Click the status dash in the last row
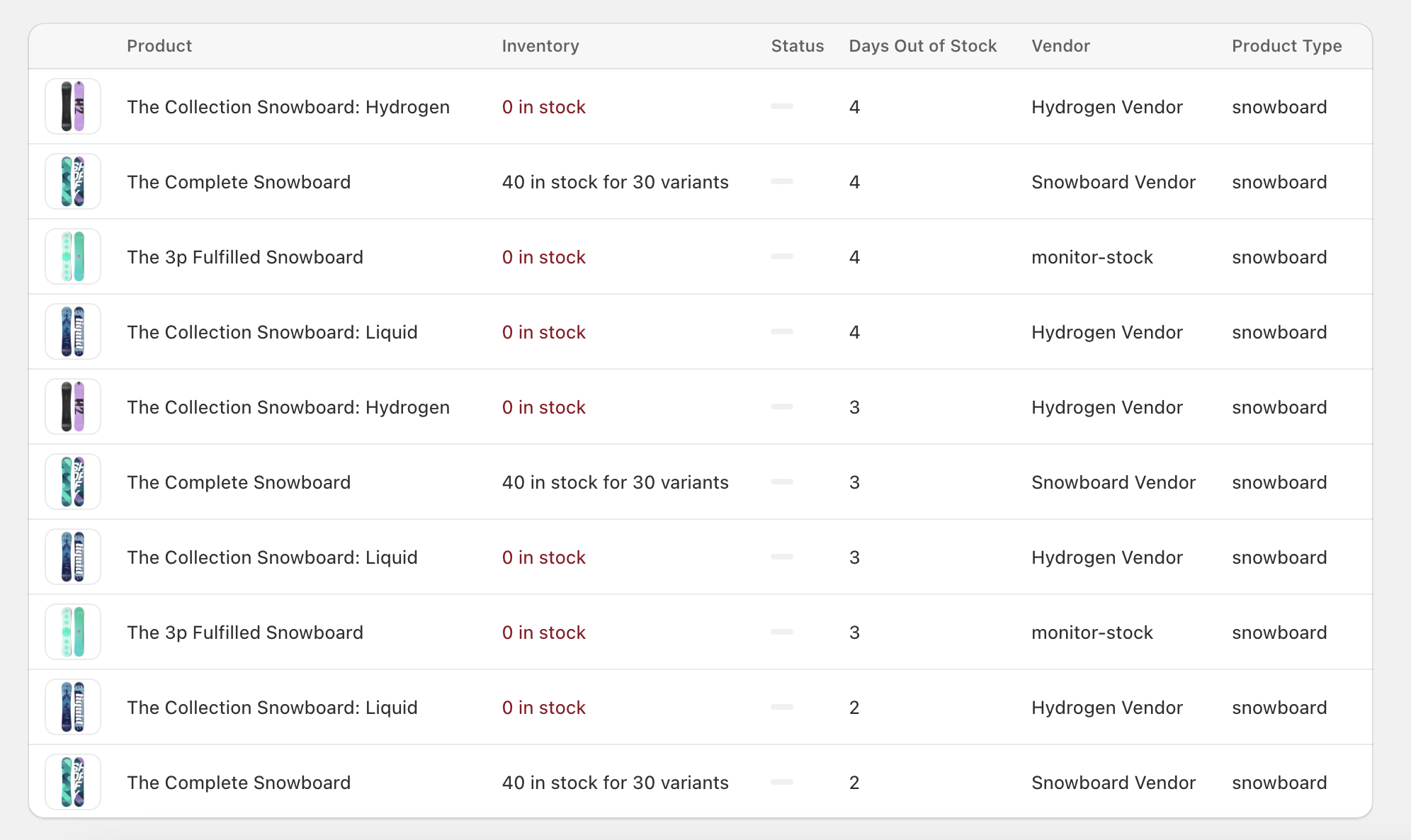This screenshot has width=1411, height=840. (781, 781)
